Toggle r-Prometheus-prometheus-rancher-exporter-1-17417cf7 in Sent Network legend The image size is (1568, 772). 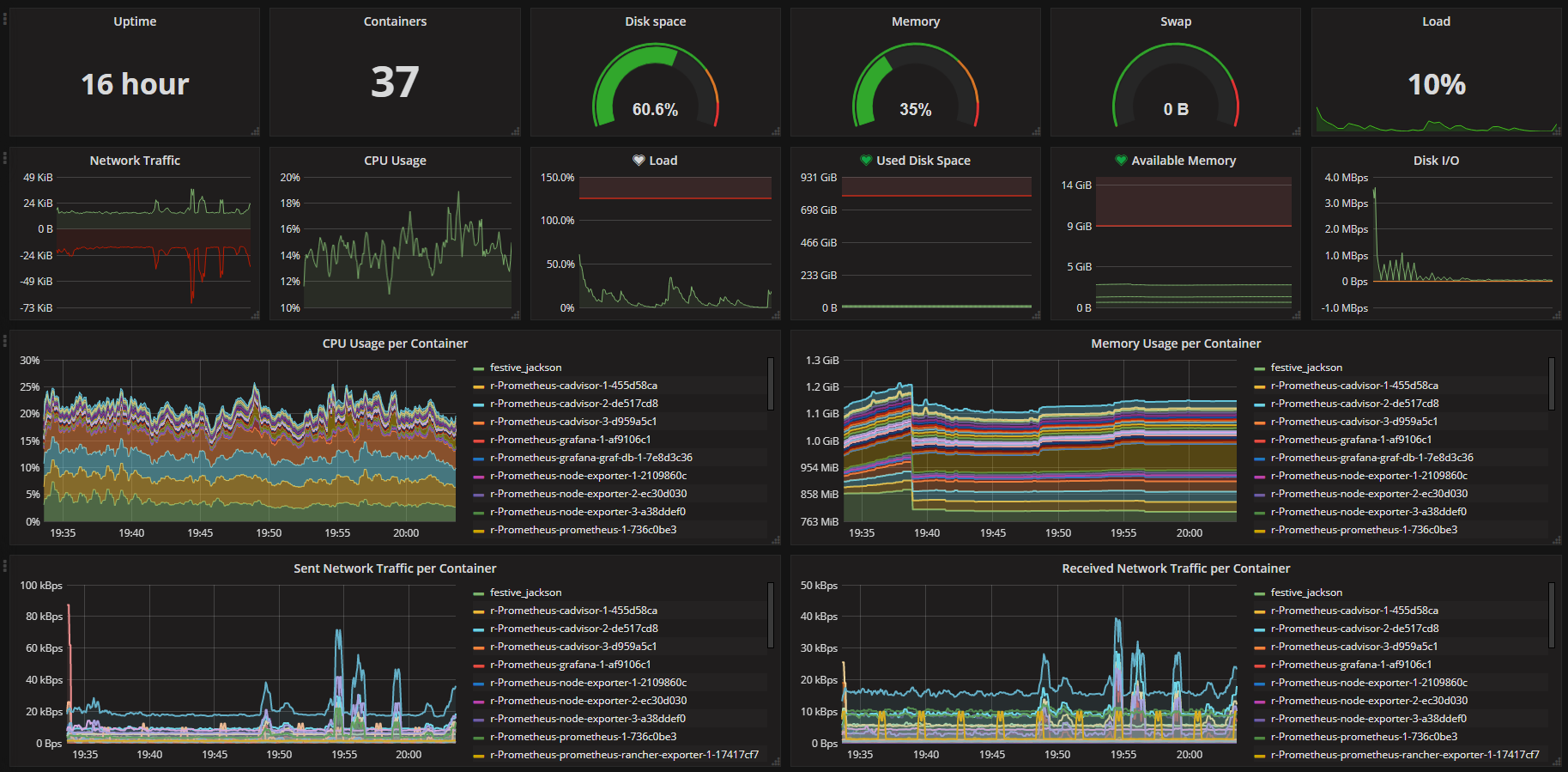click(625, 755)
